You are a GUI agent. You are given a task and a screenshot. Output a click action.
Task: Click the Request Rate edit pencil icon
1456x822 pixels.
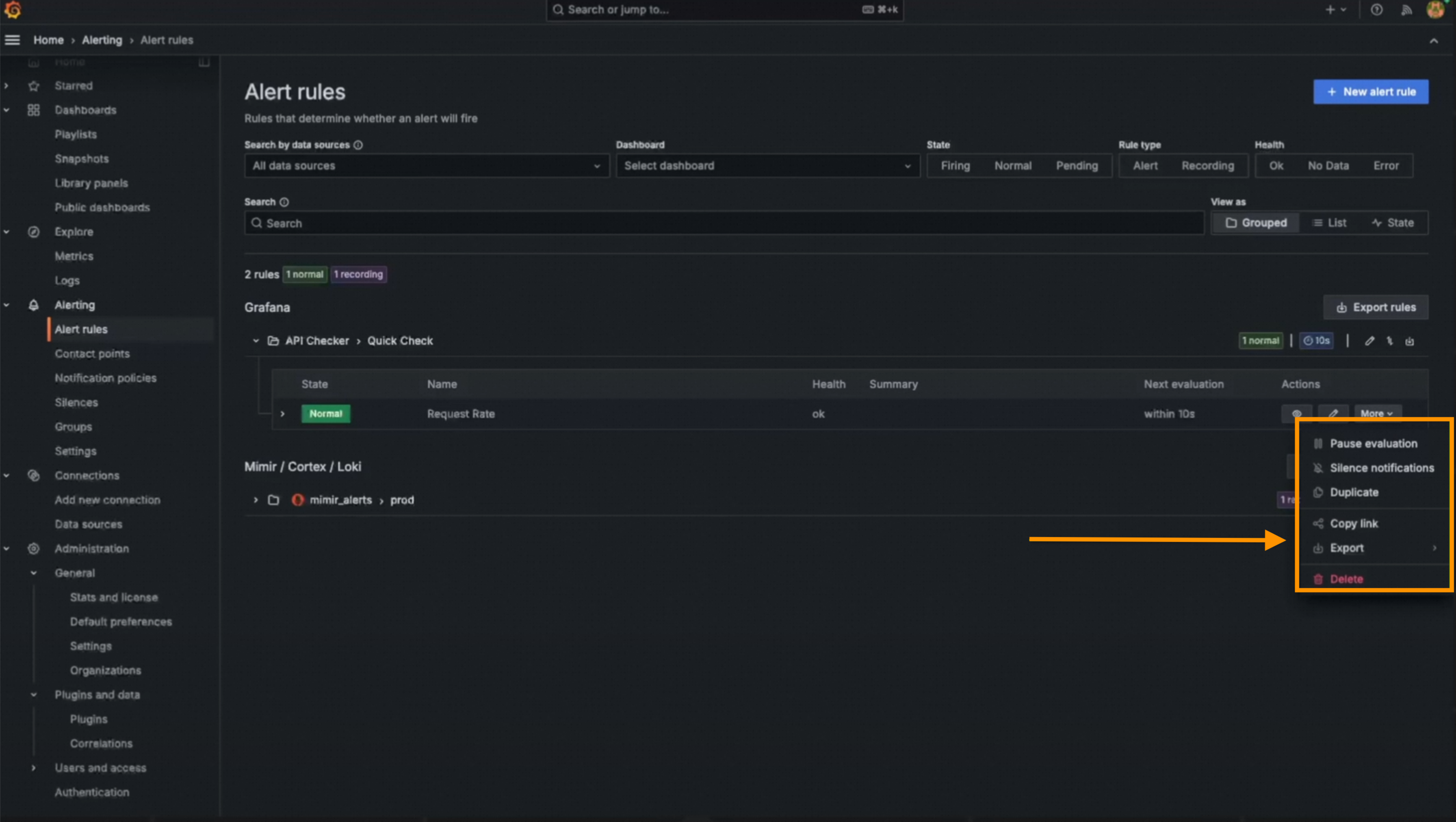coord(1333,413)
